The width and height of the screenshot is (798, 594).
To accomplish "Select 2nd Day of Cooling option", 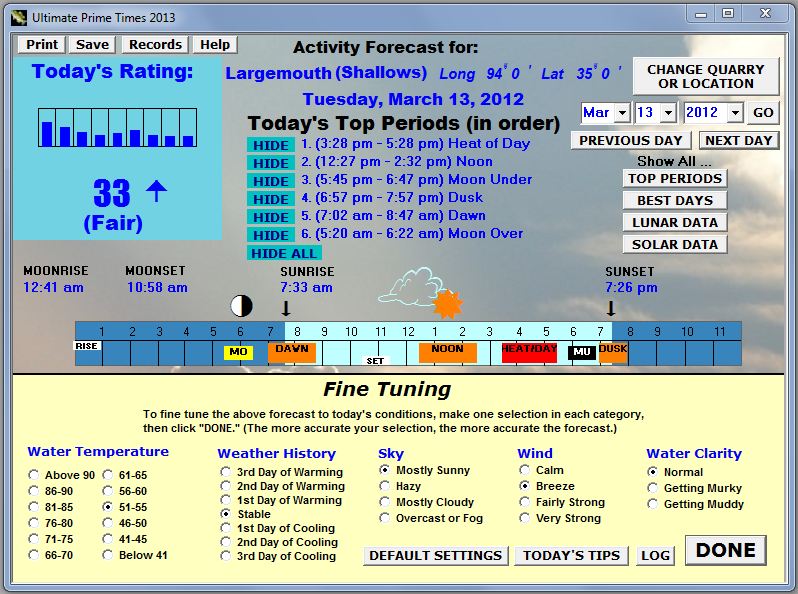I will coord(225,542).
